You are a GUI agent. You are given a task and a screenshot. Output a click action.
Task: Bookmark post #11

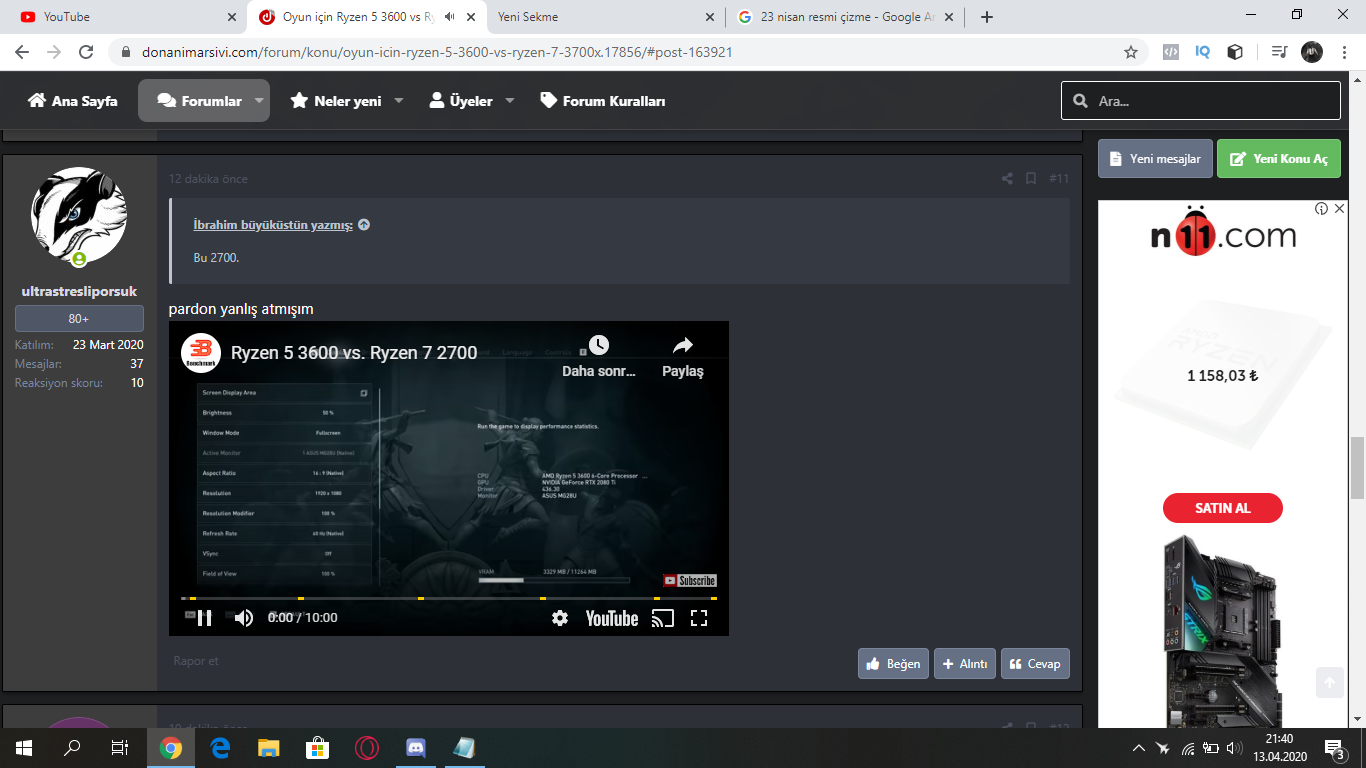1031,179
